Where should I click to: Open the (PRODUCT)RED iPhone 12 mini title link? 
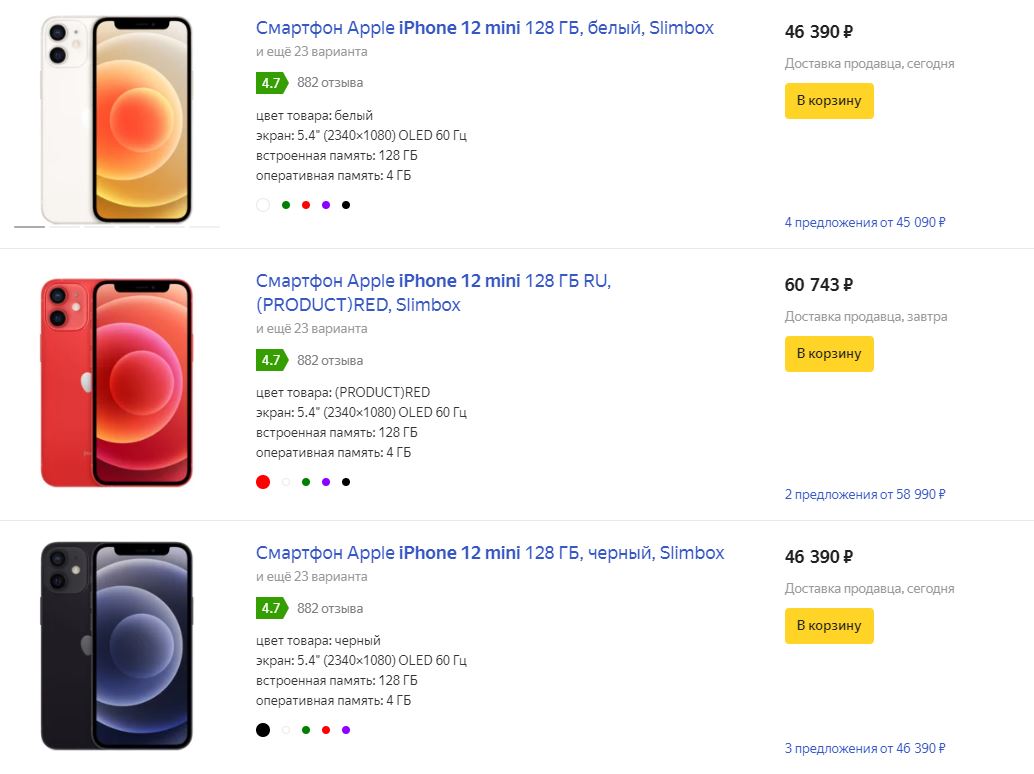tap(433, 292)
